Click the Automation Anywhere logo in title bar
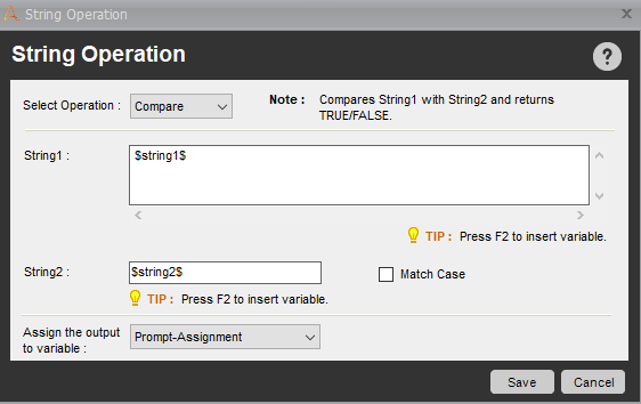Viewport: 641px width, 404px height. point(12,14)
